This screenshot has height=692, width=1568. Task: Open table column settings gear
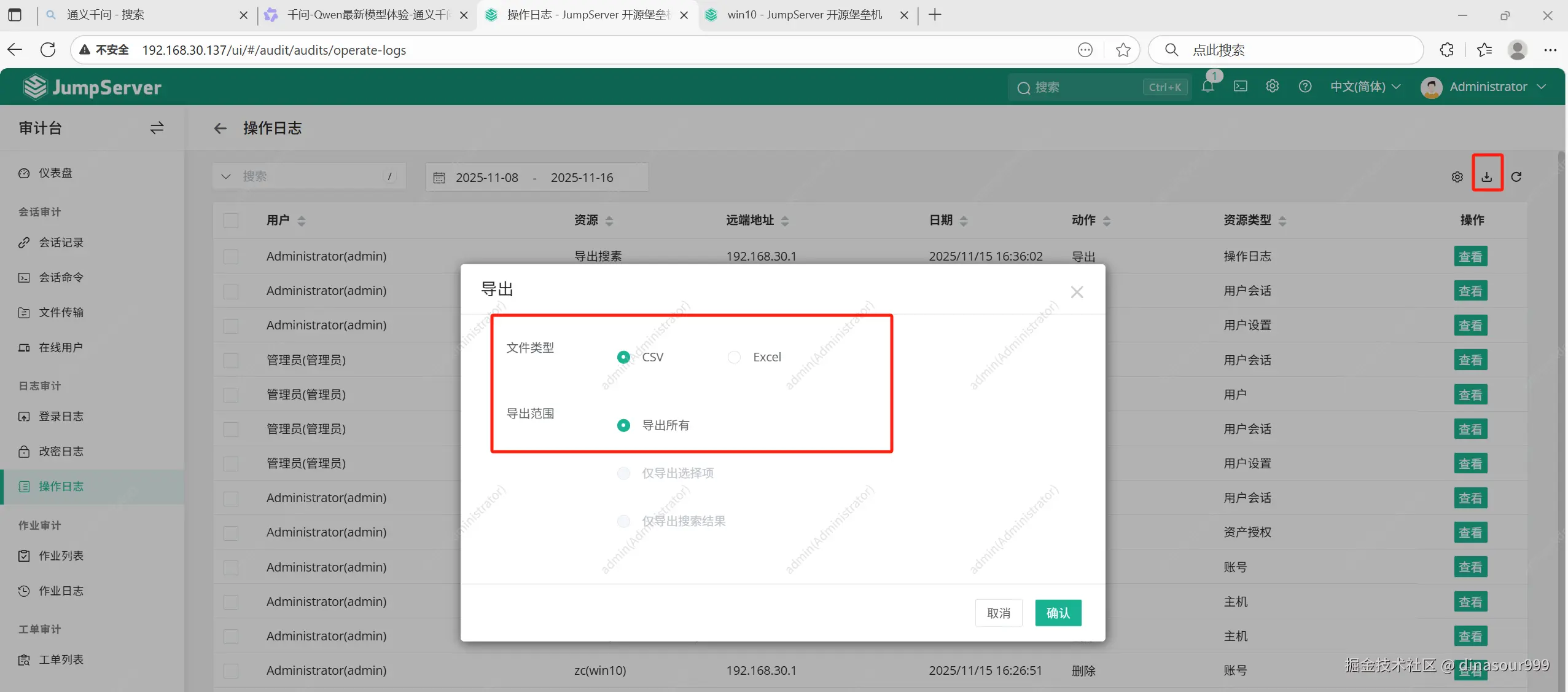[1457, 177]
